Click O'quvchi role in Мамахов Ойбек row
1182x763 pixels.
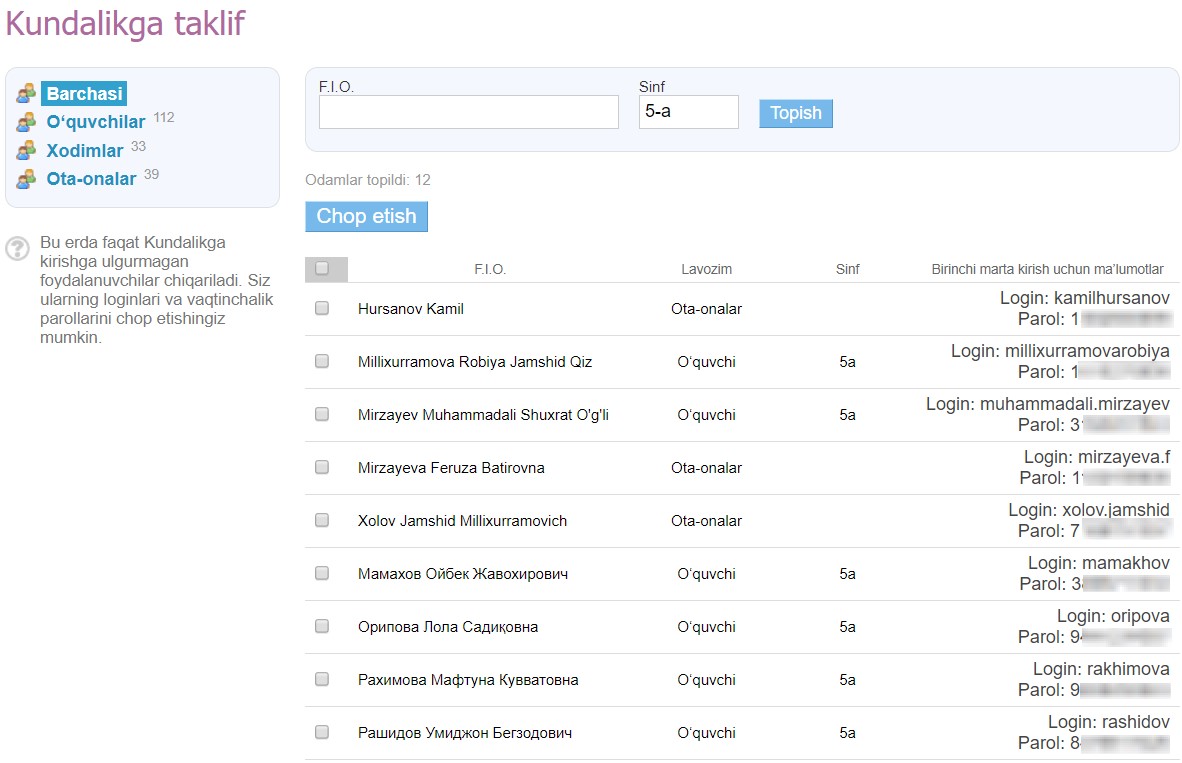point(706,574)
